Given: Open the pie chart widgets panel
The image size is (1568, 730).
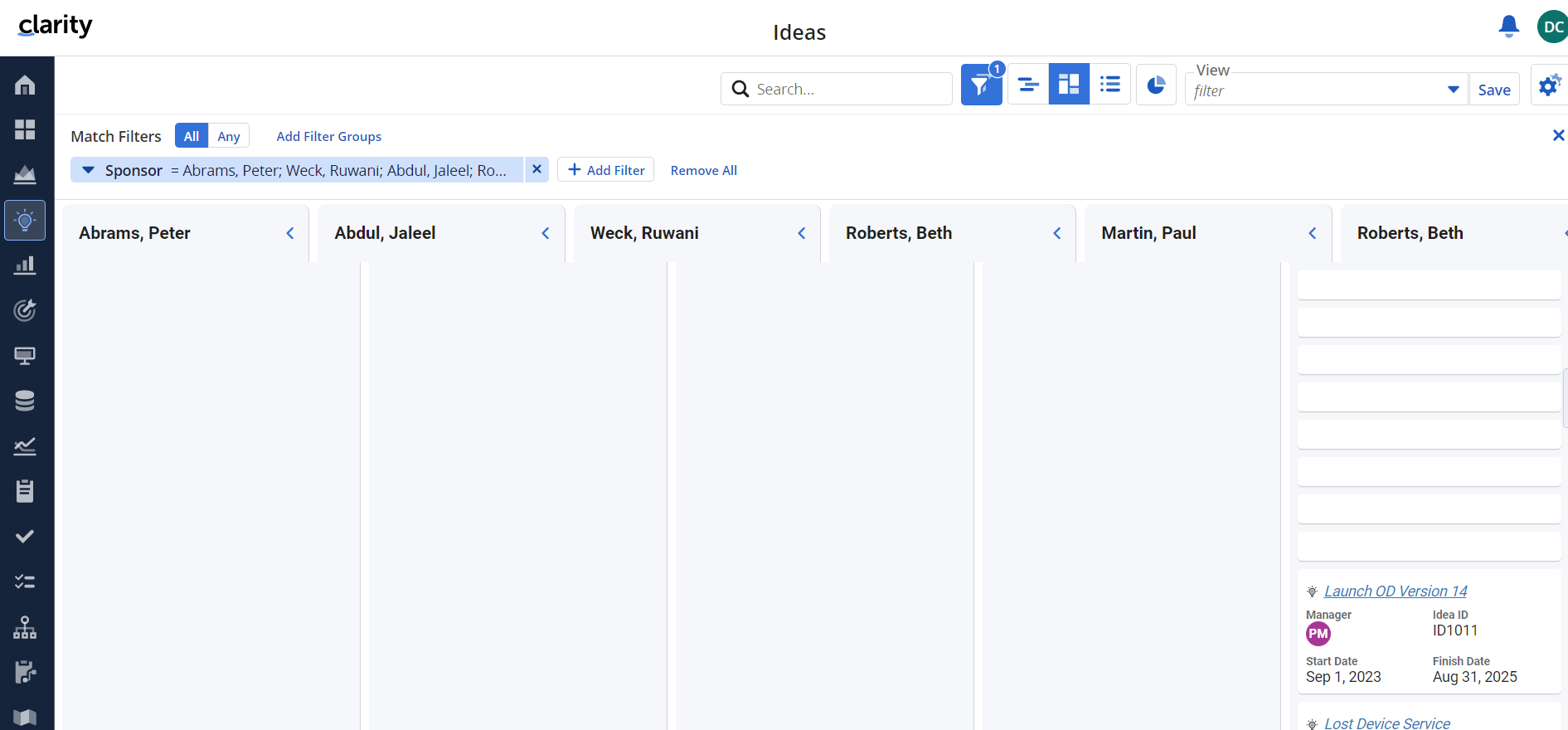Looking at the screenshot, I should click(1155, 85).
